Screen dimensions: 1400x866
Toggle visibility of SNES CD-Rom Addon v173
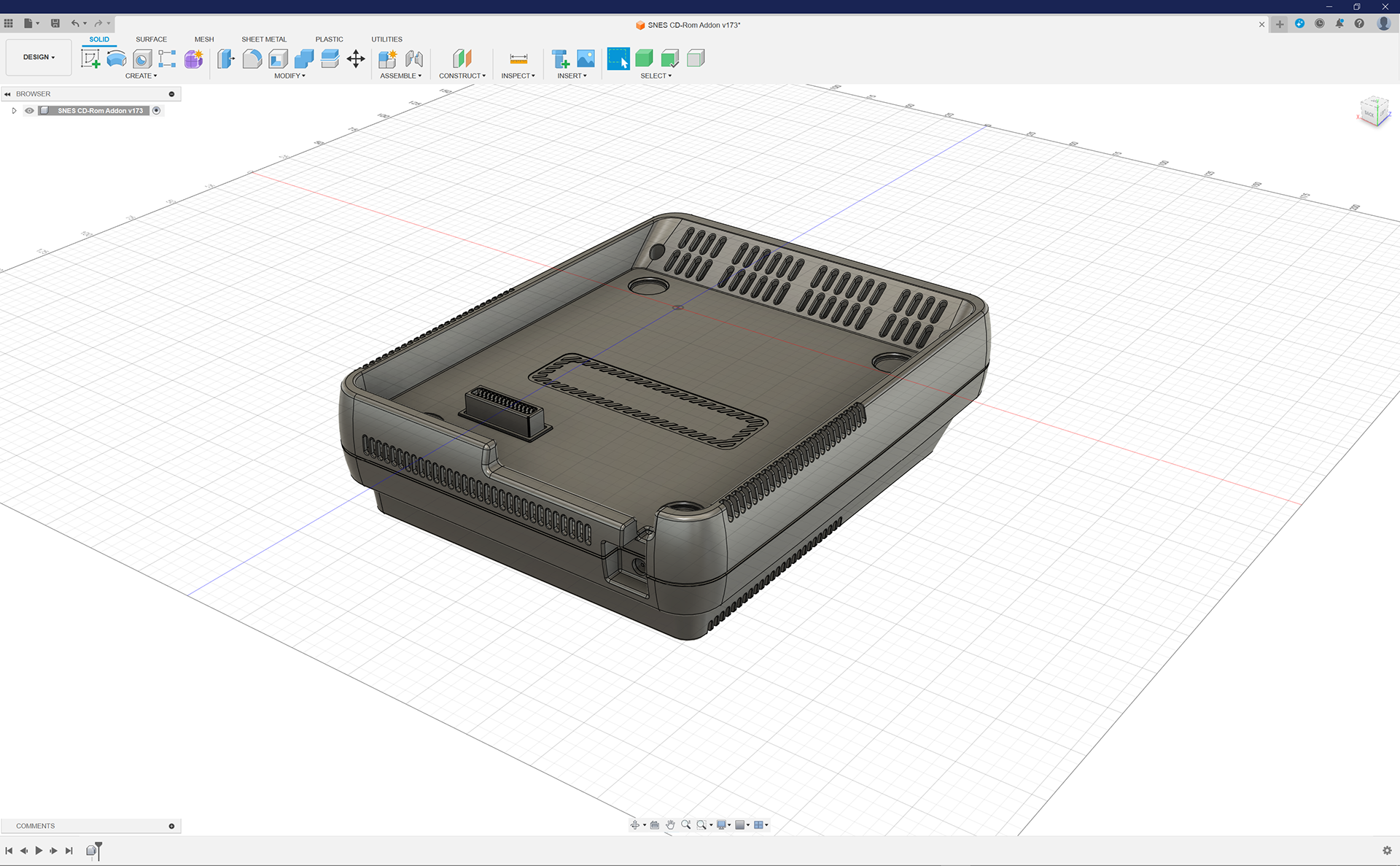29,111
